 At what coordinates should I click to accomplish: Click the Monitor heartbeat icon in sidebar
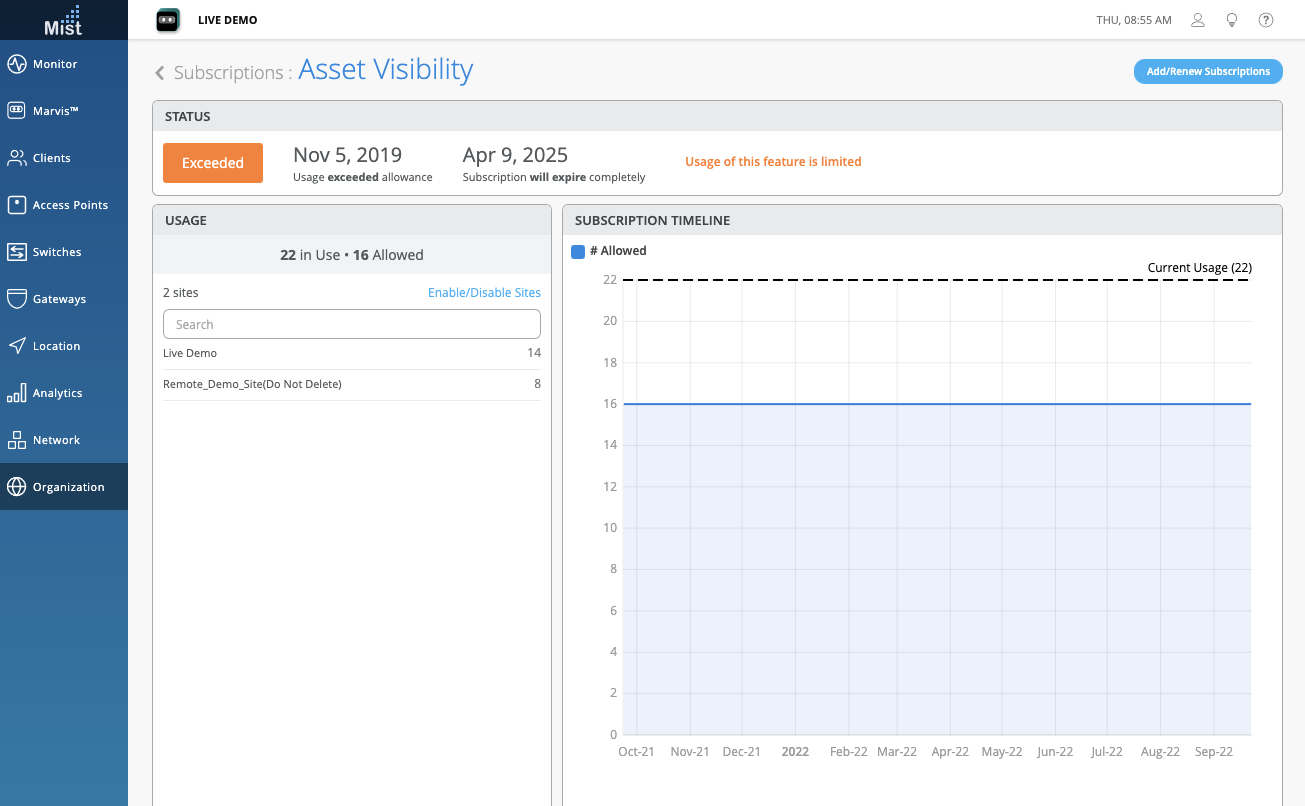16,64
